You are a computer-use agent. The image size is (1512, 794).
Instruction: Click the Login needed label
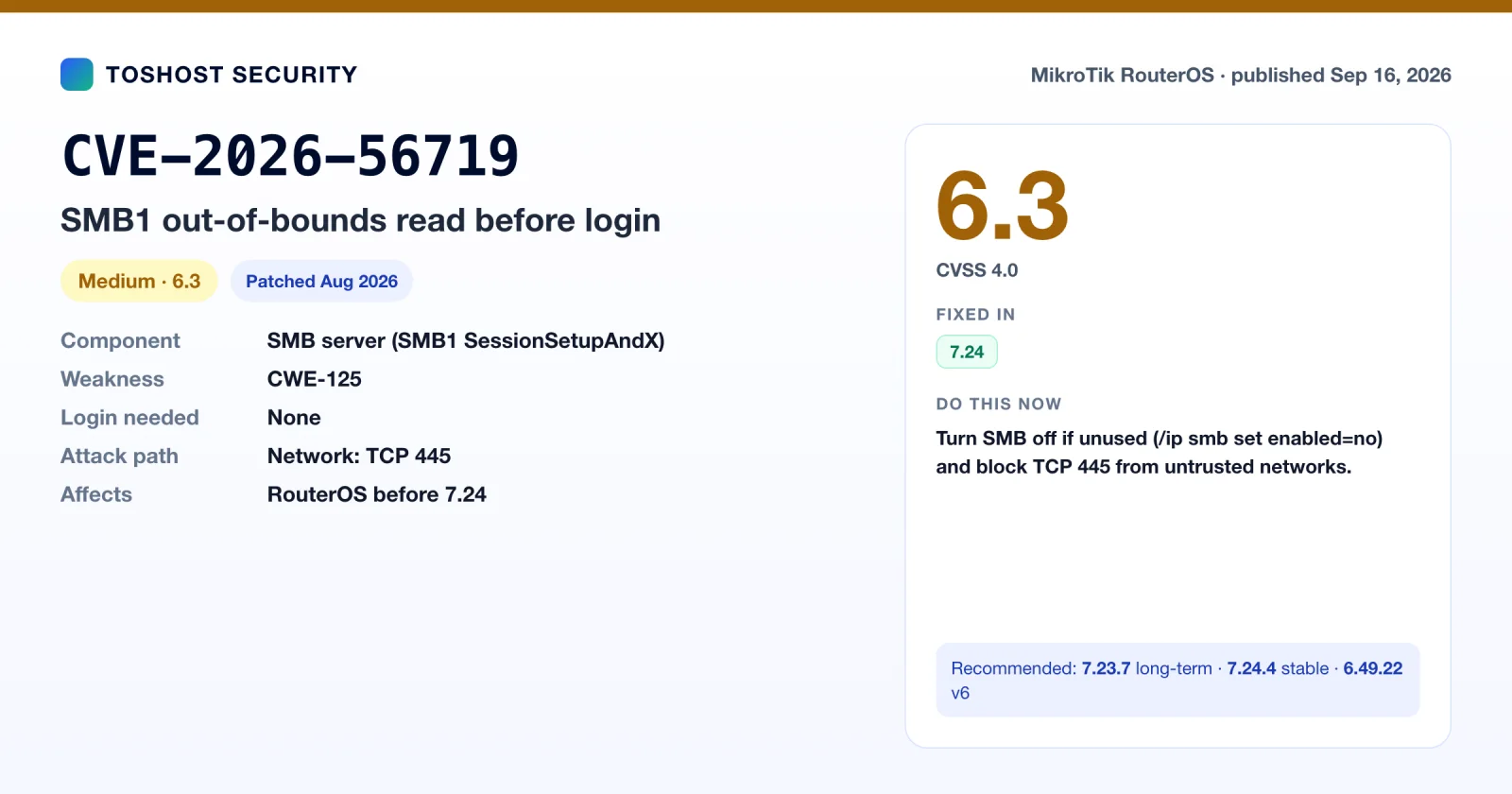[129, 418]
